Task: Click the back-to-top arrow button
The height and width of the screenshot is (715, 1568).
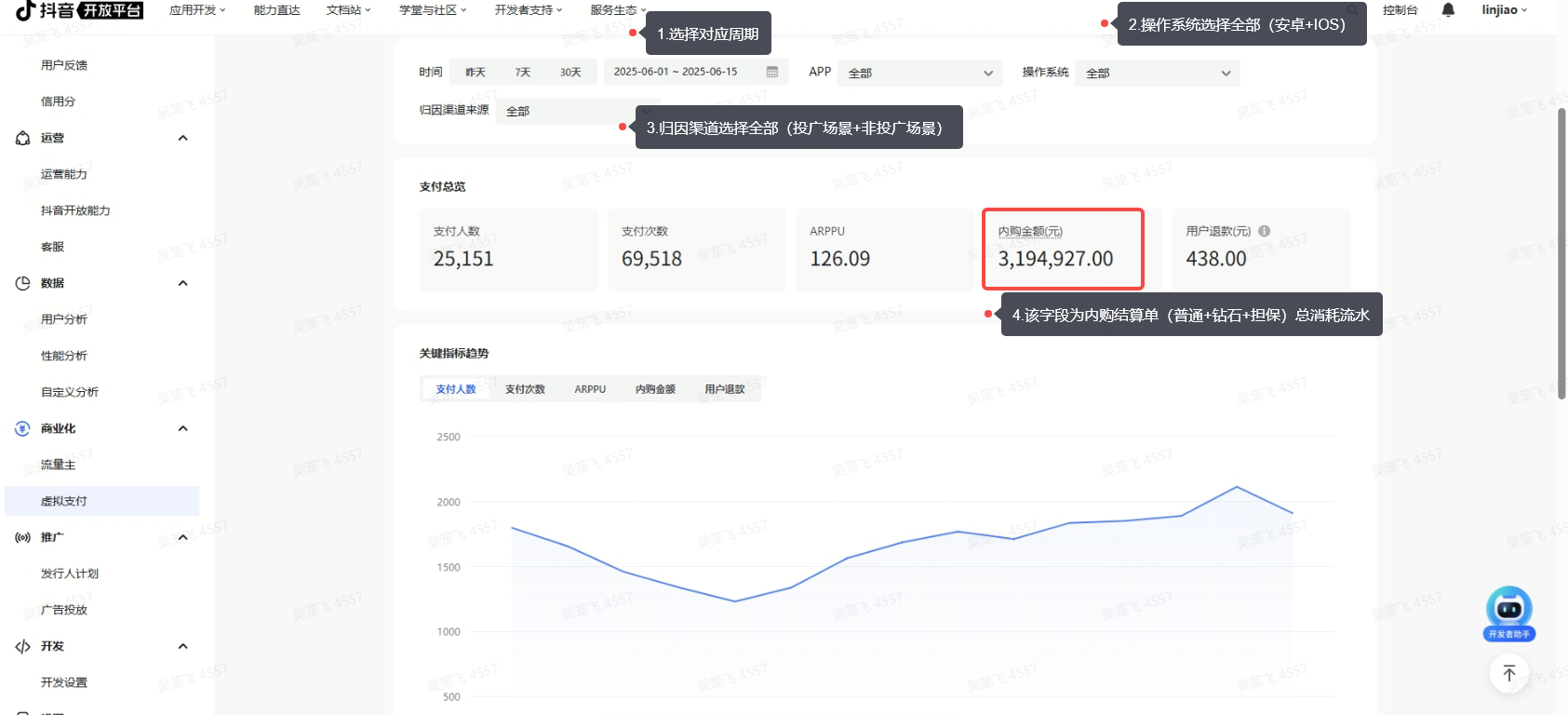Action: click(x=1508, y=673)
